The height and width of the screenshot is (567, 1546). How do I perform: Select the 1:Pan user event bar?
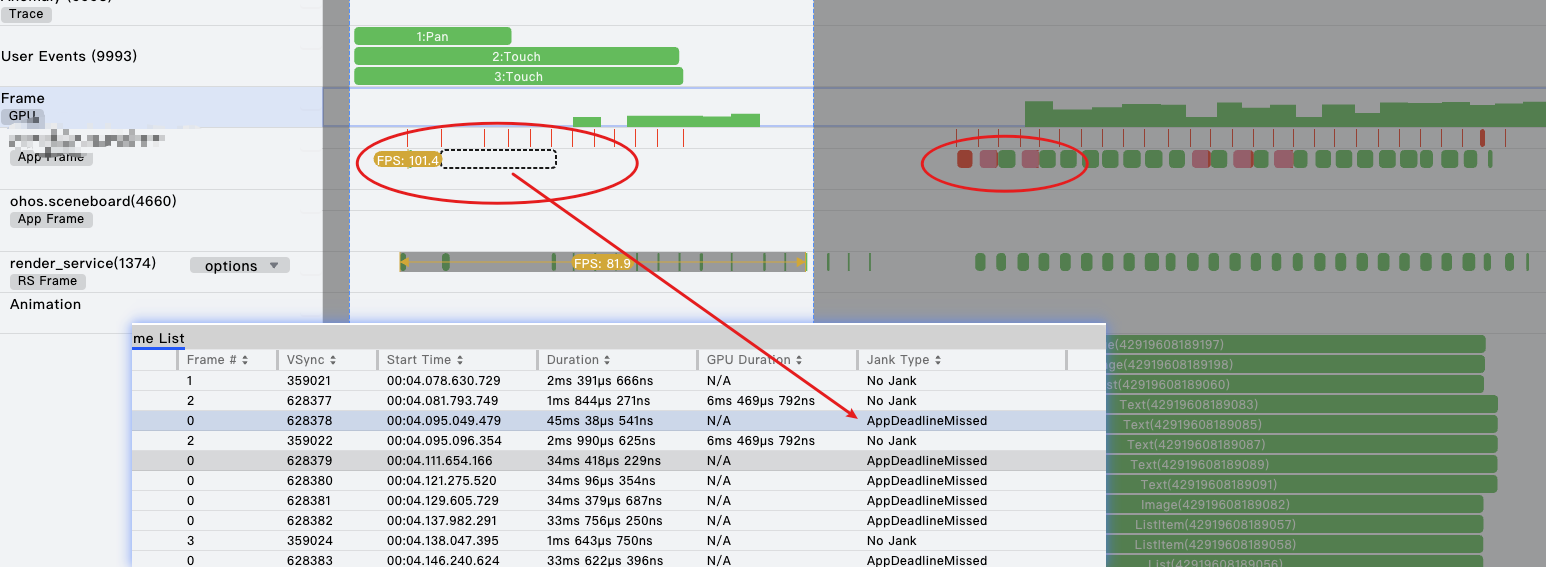[432, 37]
